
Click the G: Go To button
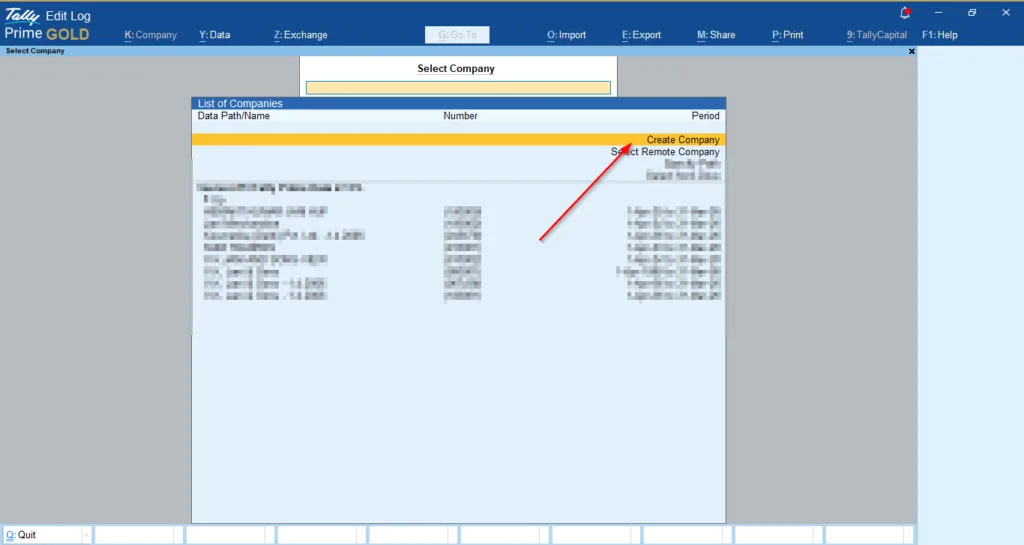click(457, 35)
